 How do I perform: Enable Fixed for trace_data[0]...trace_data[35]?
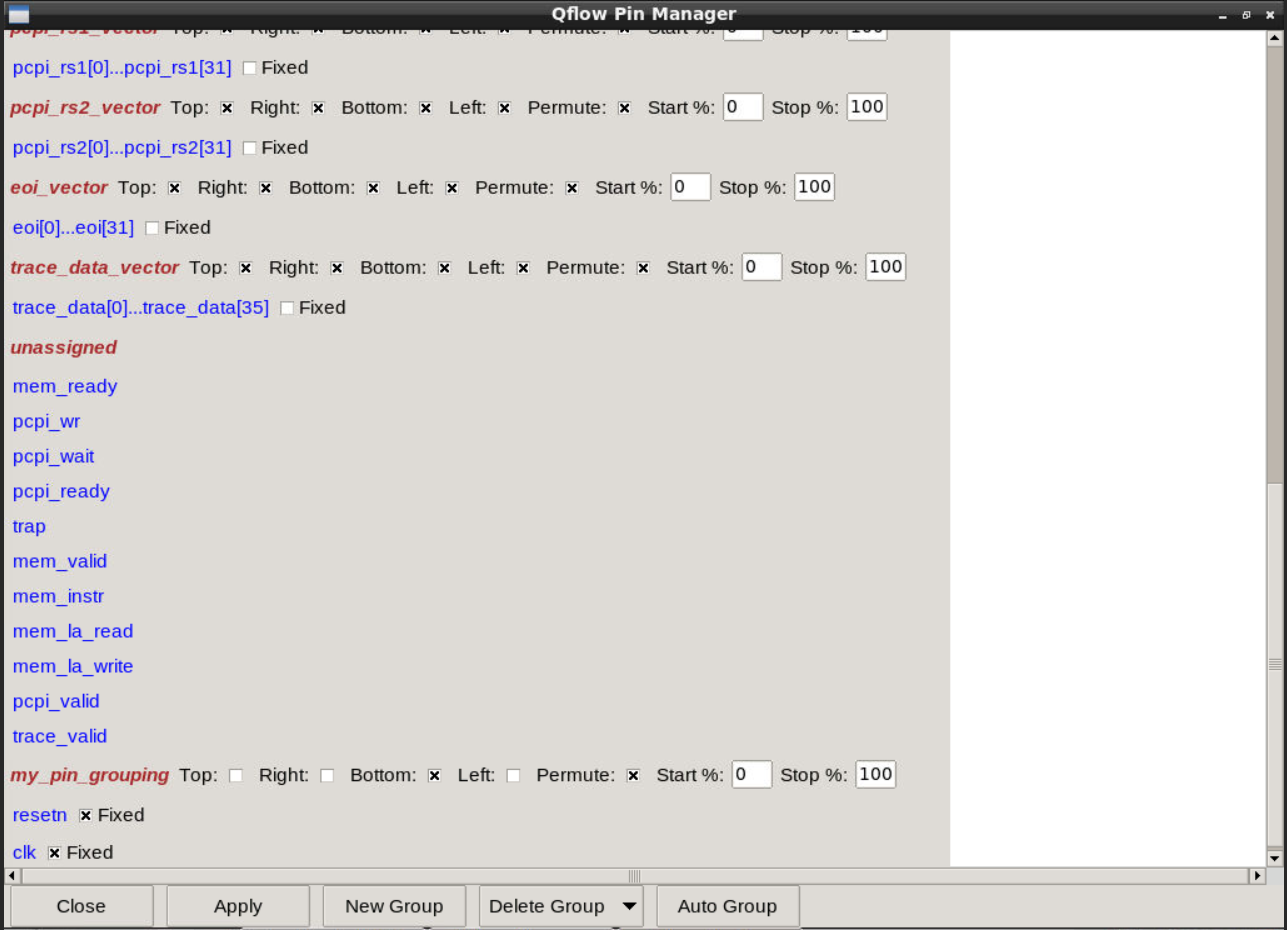287,308
